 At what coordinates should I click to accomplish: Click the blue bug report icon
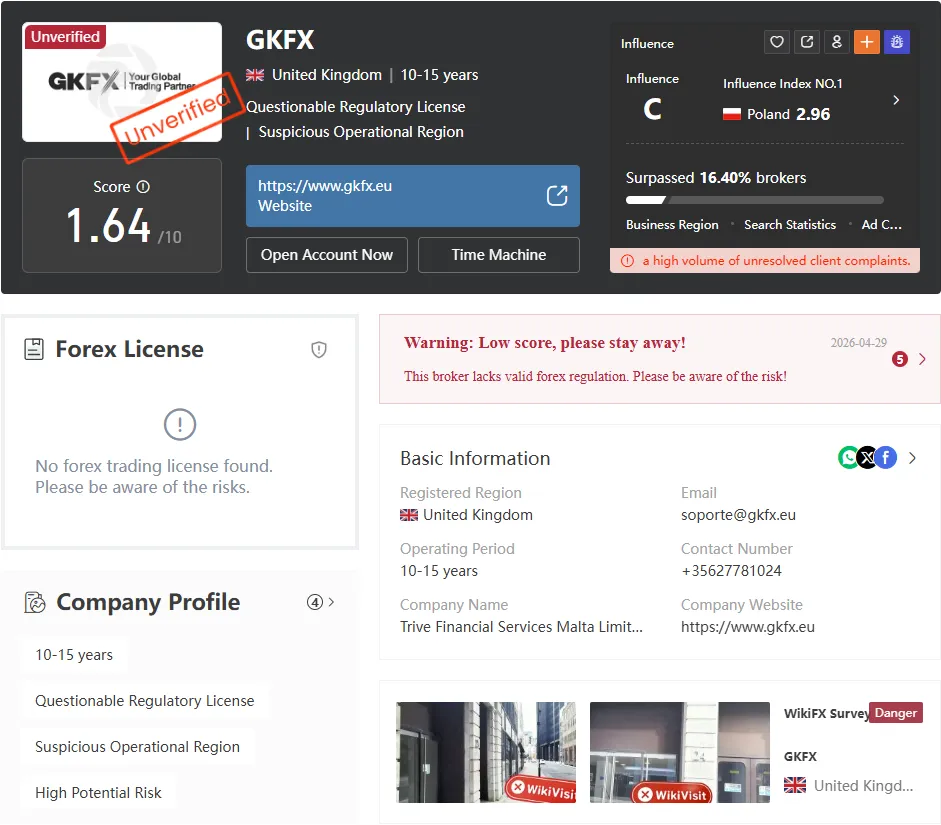click(897, 42)
